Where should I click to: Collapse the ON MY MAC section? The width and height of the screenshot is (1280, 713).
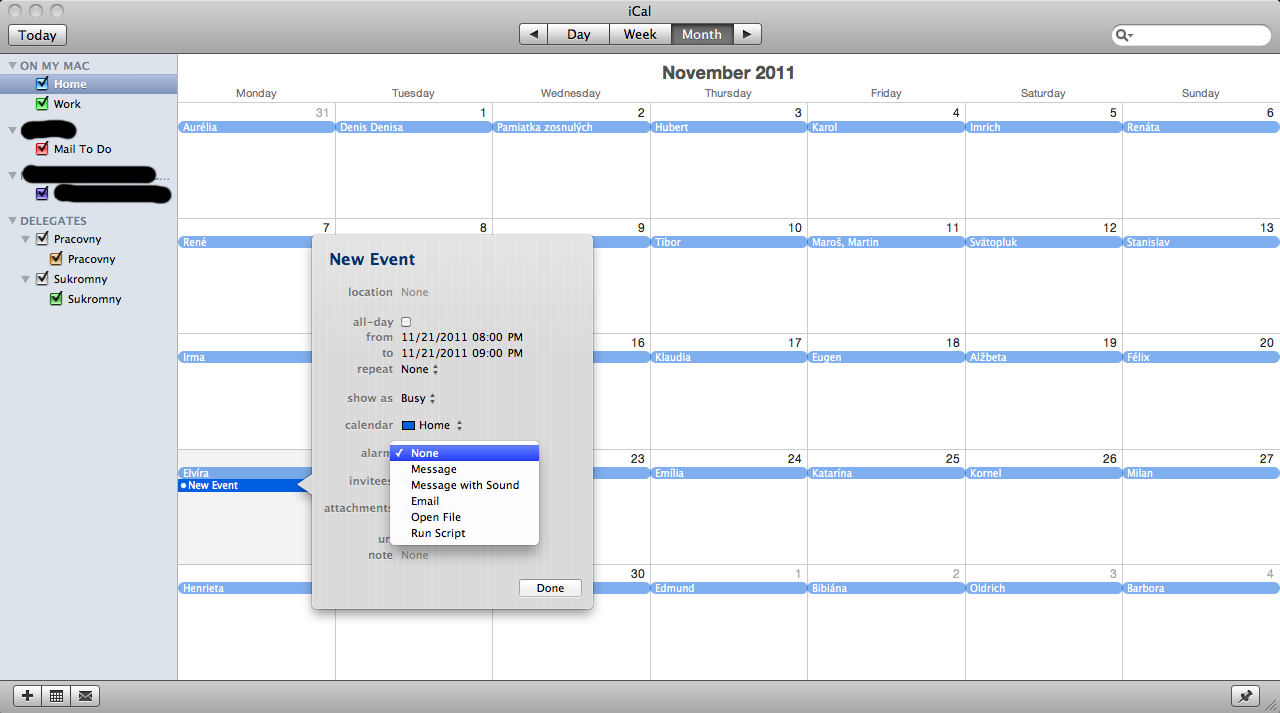pyautogui.click(x=12, y=66)
